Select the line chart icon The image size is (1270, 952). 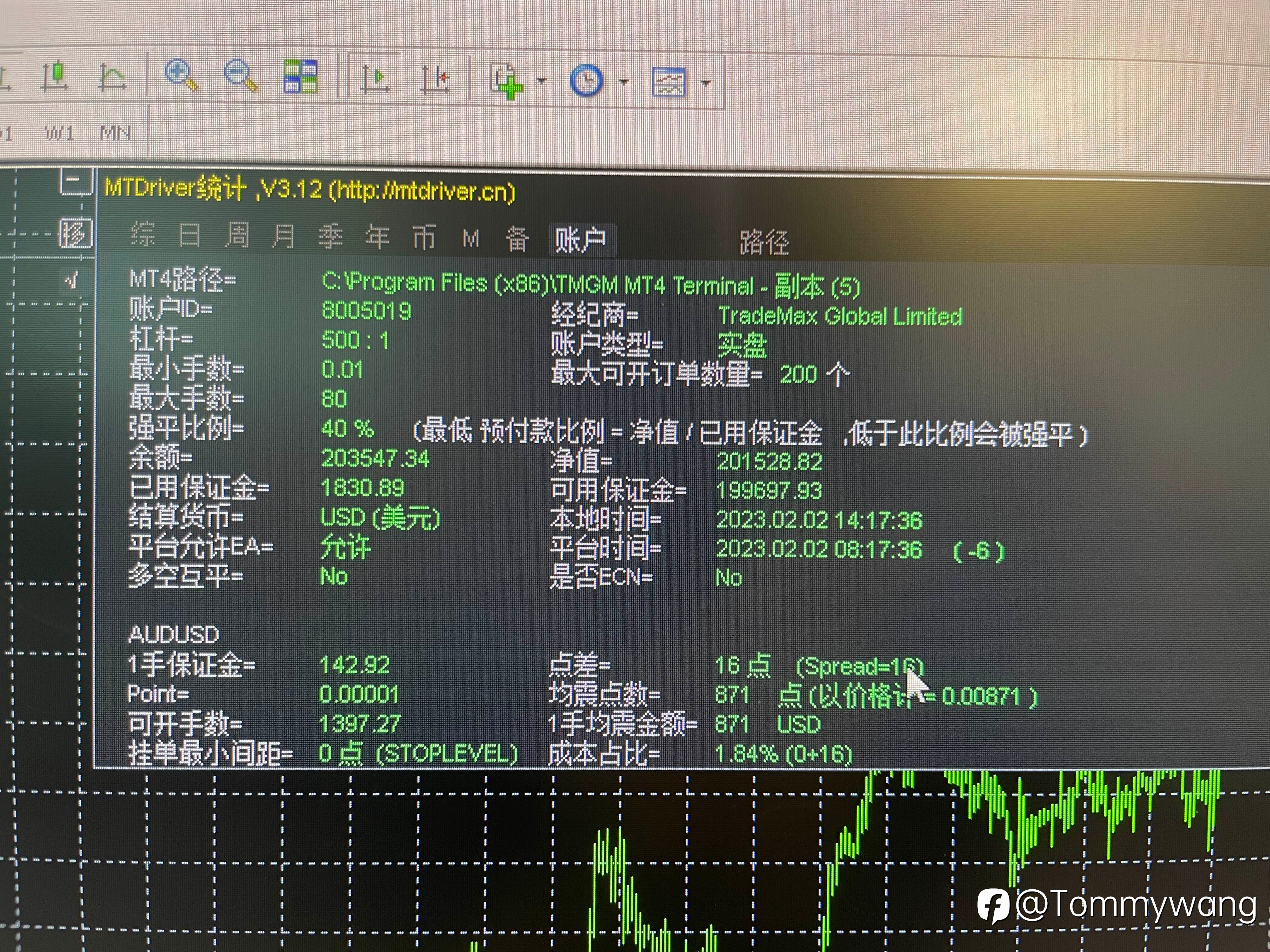pyautogui.click(x=112, y=77)
